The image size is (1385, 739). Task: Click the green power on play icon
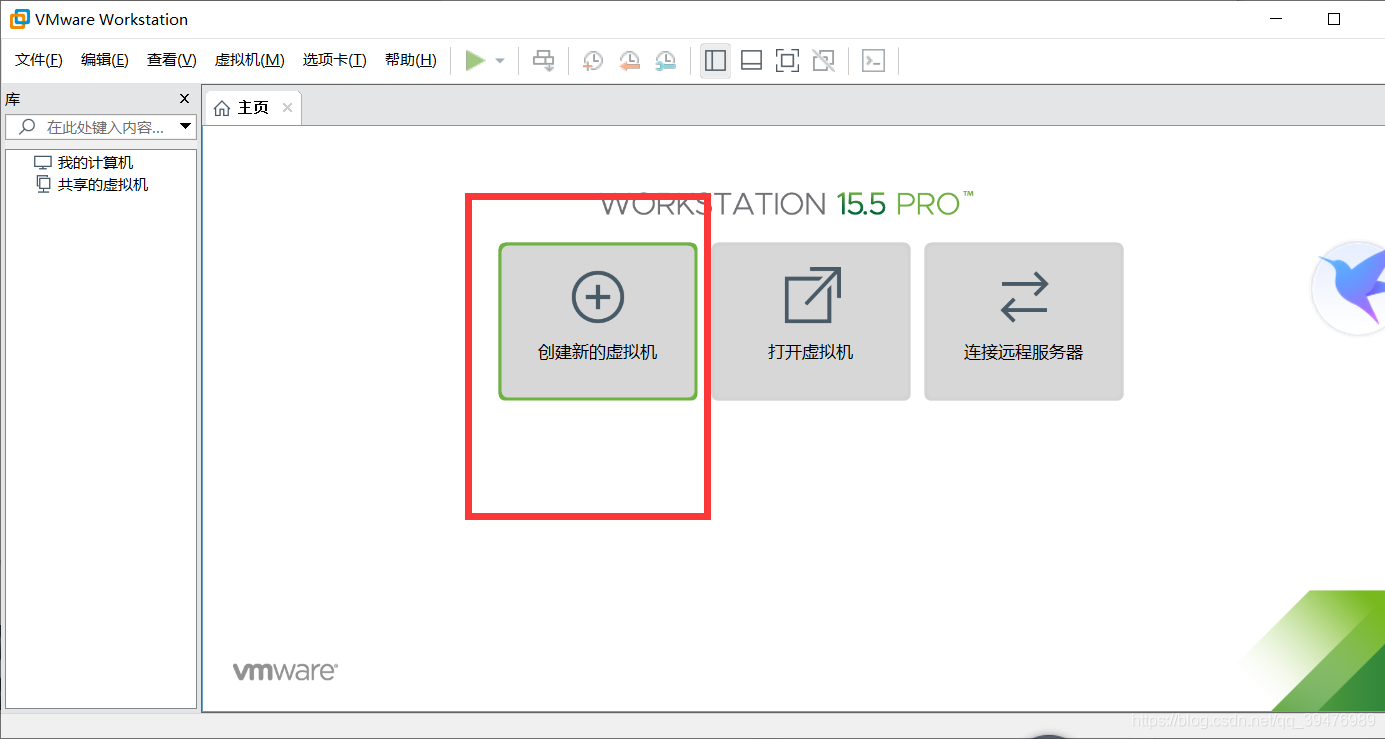coord(475,61)
